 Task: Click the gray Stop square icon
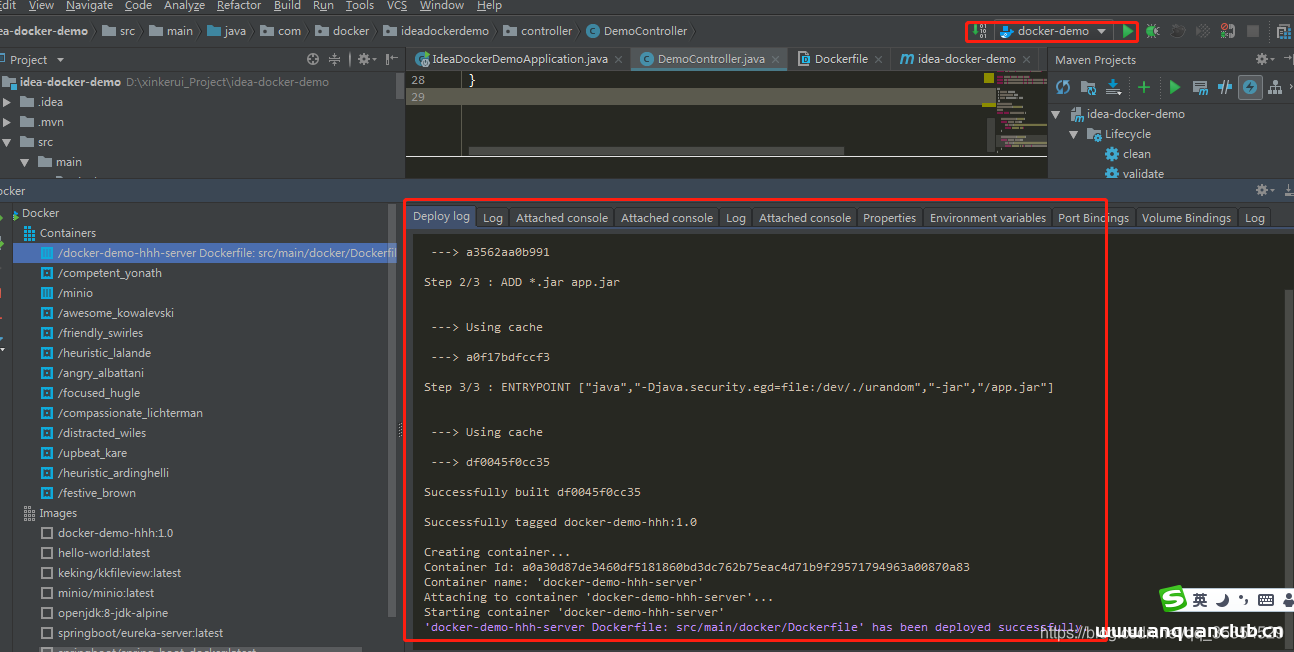[1253, 31]
